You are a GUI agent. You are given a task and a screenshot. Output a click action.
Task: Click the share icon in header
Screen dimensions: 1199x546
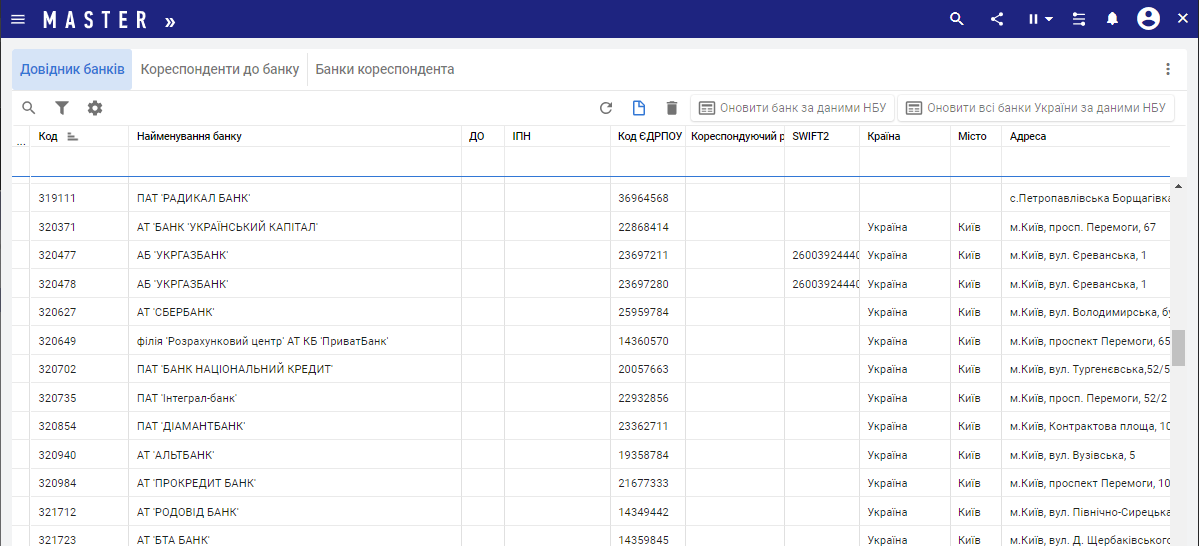(x=997, y=19)
